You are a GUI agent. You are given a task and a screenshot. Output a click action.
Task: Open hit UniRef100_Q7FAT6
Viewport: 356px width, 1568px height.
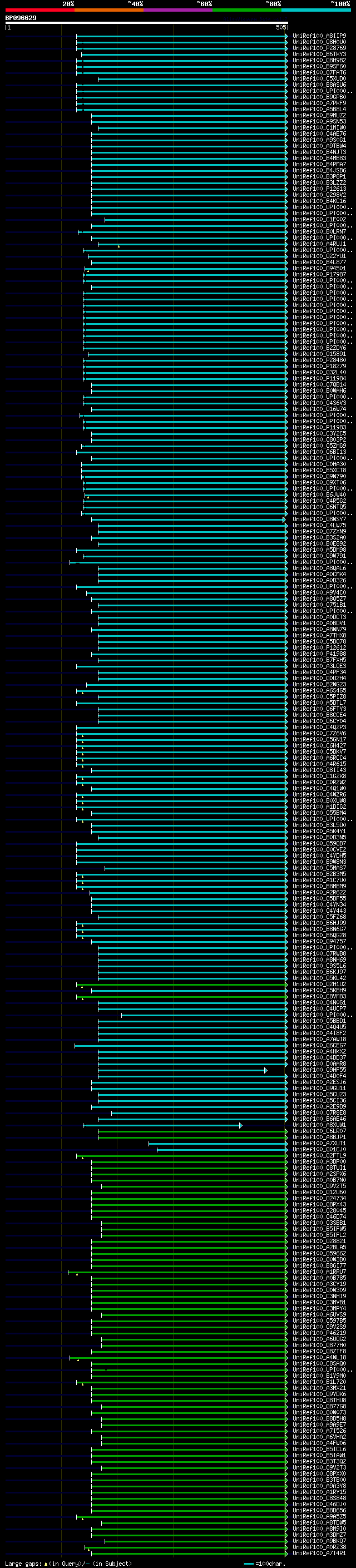pyautogui.click(x=319, y=72)
